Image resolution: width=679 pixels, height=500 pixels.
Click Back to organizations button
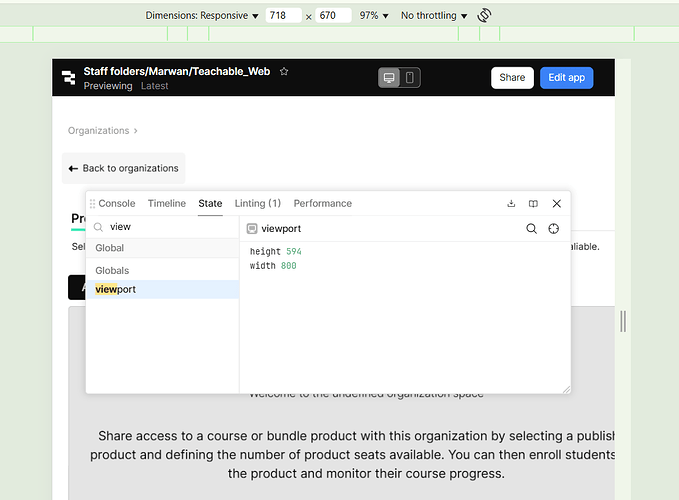pyautogui.click(x=123, y=168)
